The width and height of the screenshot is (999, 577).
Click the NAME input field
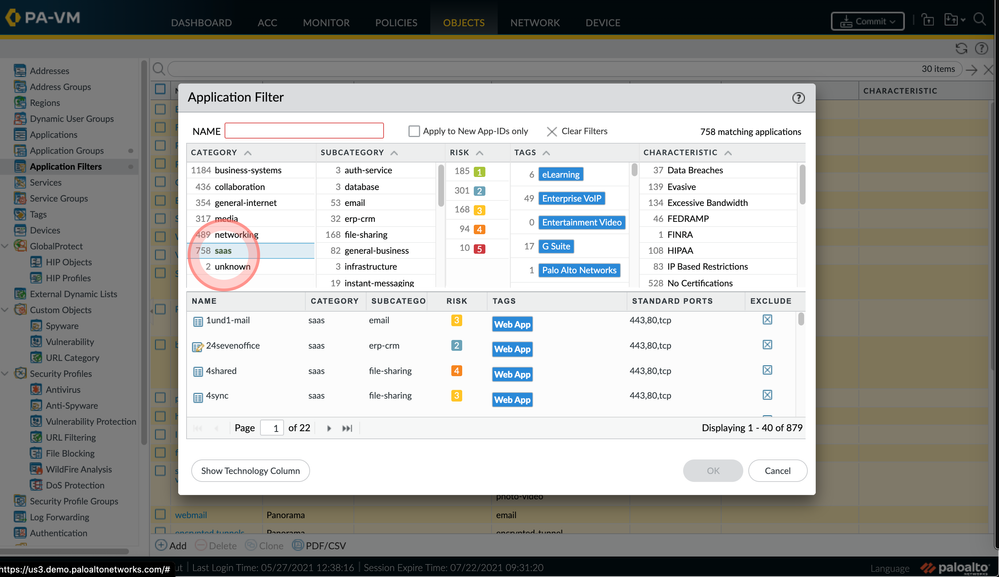click(304, 131)
